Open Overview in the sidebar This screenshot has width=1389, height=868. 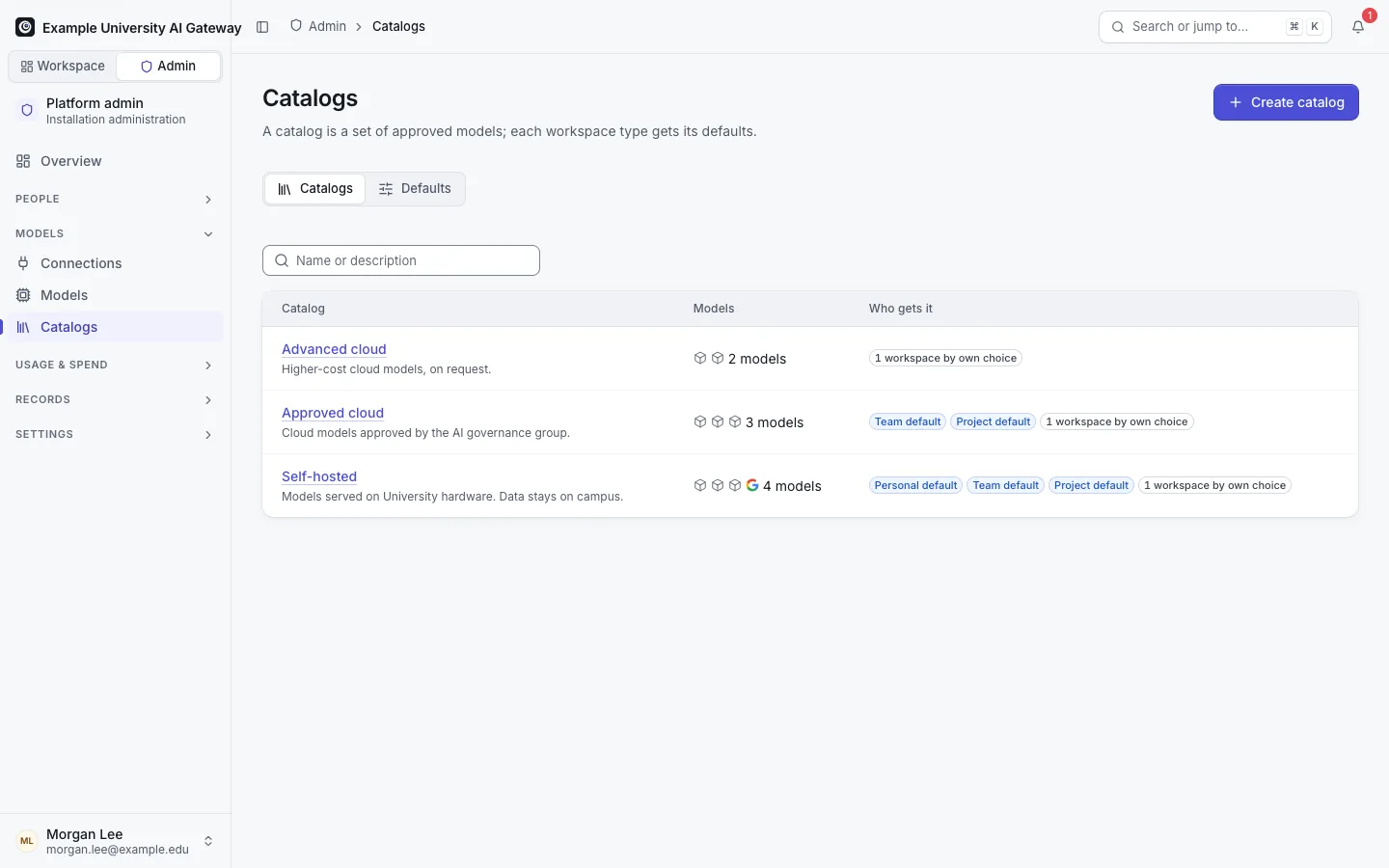115,161
